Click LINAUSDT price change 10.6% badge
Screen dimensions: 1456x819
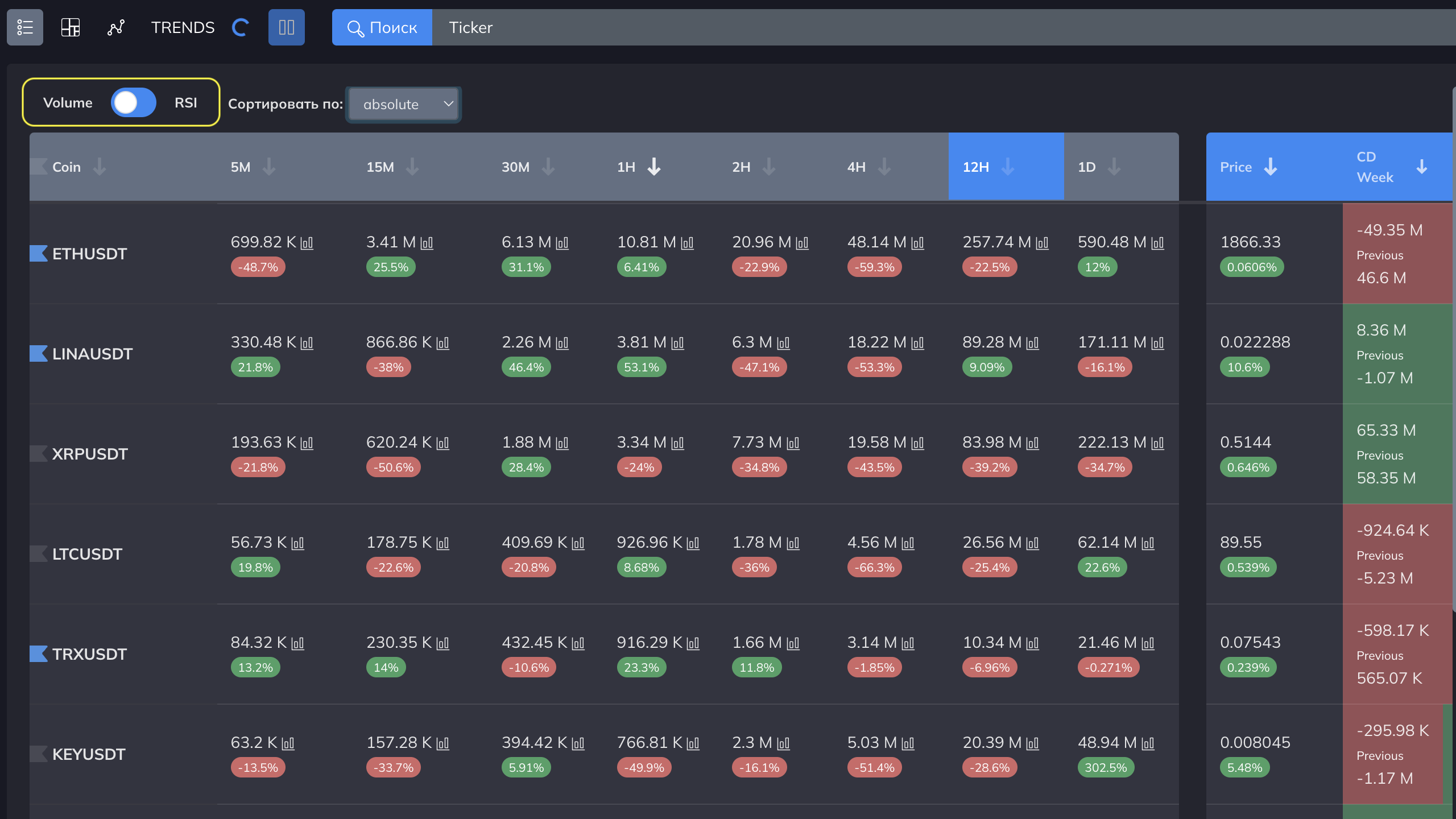[x=1244, y=367]
